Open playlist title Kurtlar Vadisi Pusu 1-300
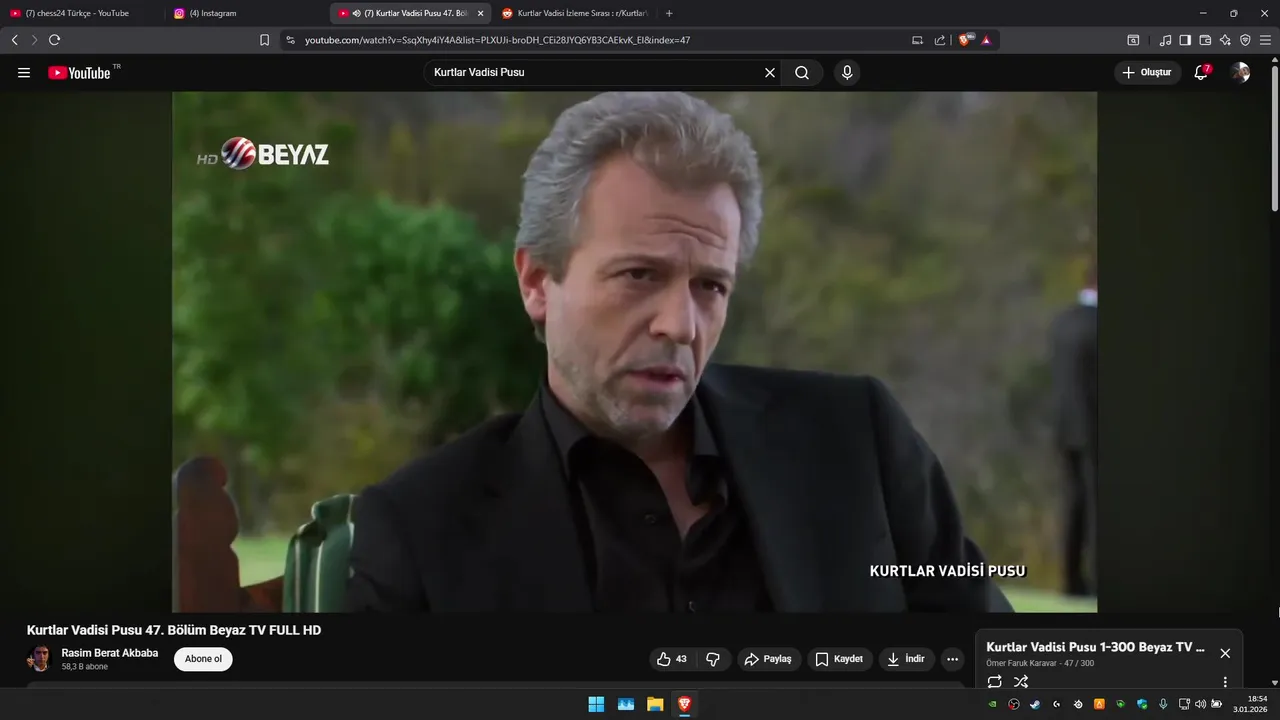Viewport: 1280px width, 720px height. click(x=1095, y=647)
